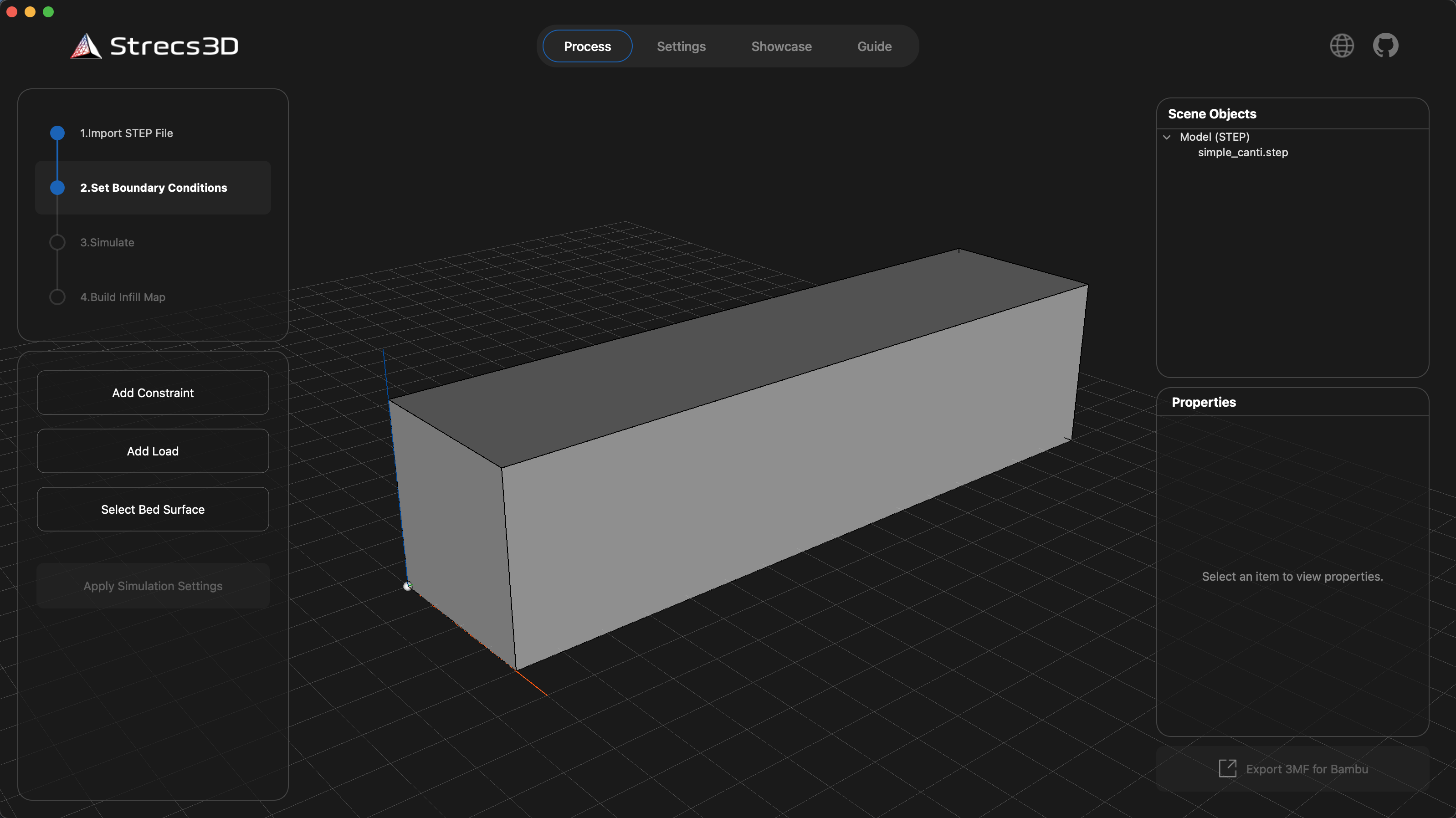Open the website globe icon
Viewport: 1456px width, 818px height.
point(1342,46)
